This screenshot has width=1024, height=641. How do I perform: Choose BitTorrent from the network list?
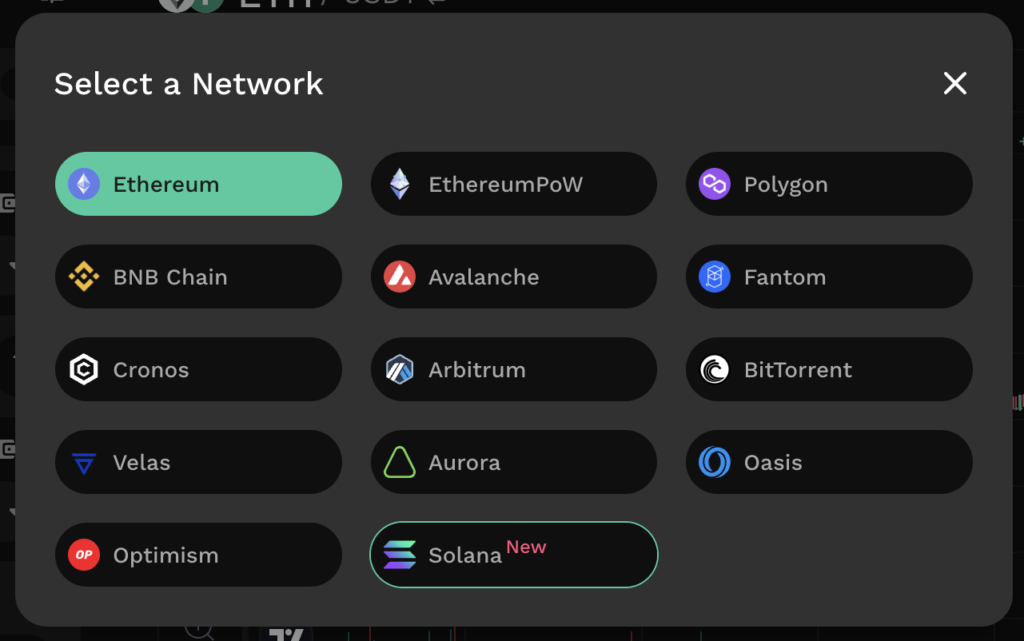[829, 369]
